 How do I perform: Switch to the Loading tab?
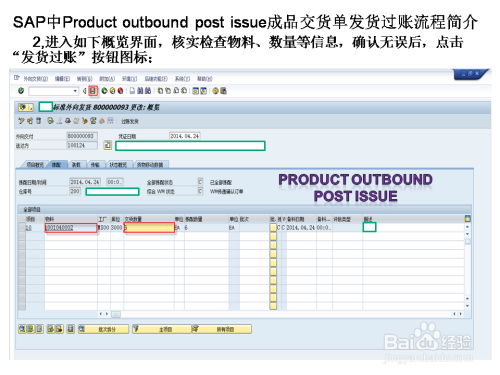(x=77, y=165)
